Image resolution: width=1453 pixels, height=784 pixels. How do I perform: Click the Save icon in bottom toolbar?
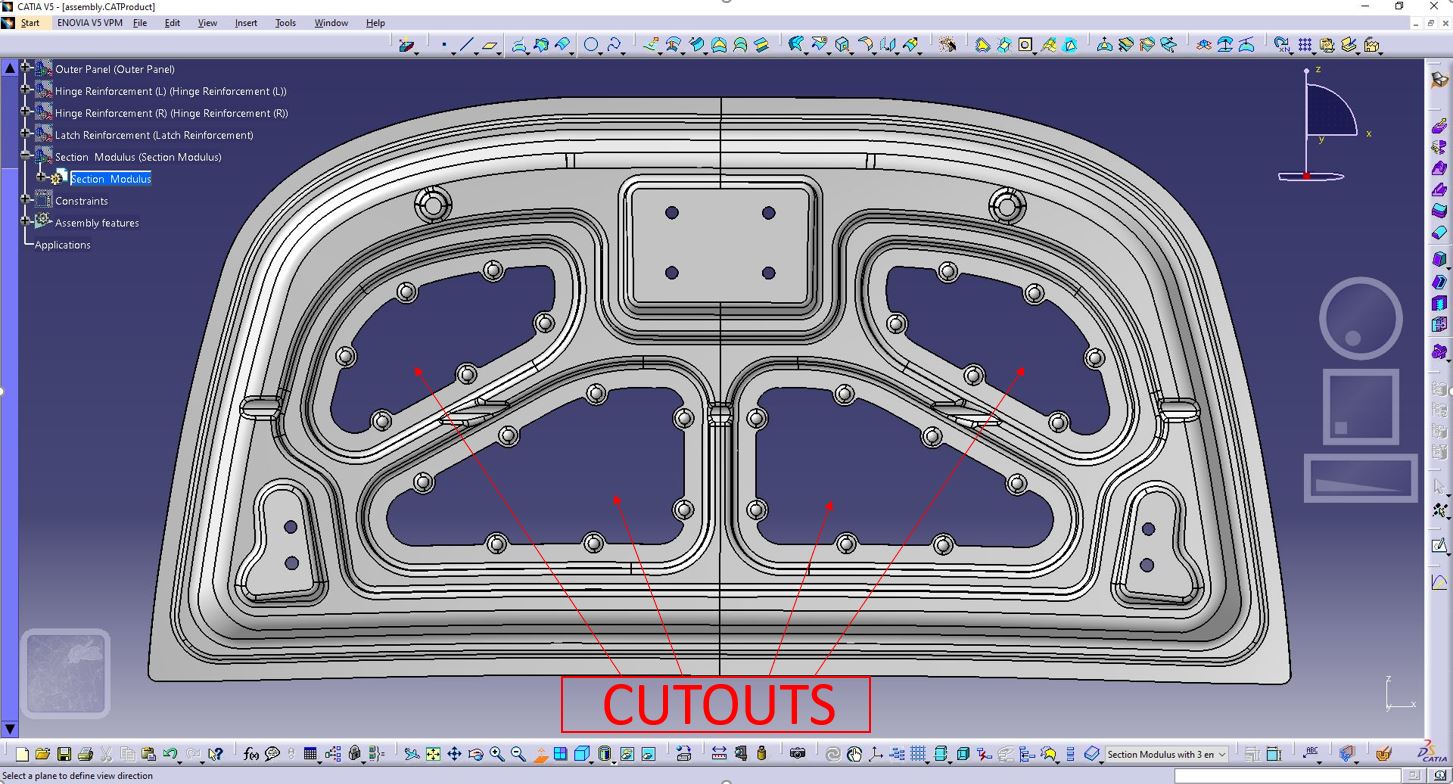(64, 754)
